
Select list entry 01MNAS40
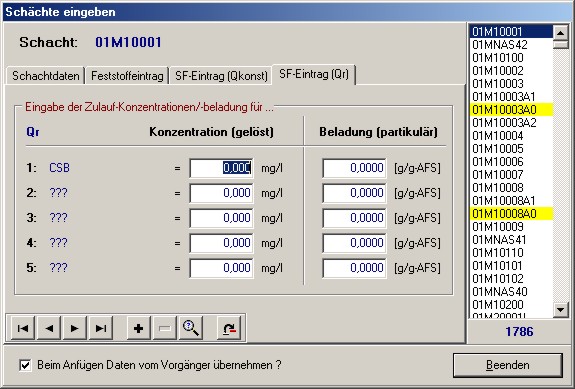point(511,291)
